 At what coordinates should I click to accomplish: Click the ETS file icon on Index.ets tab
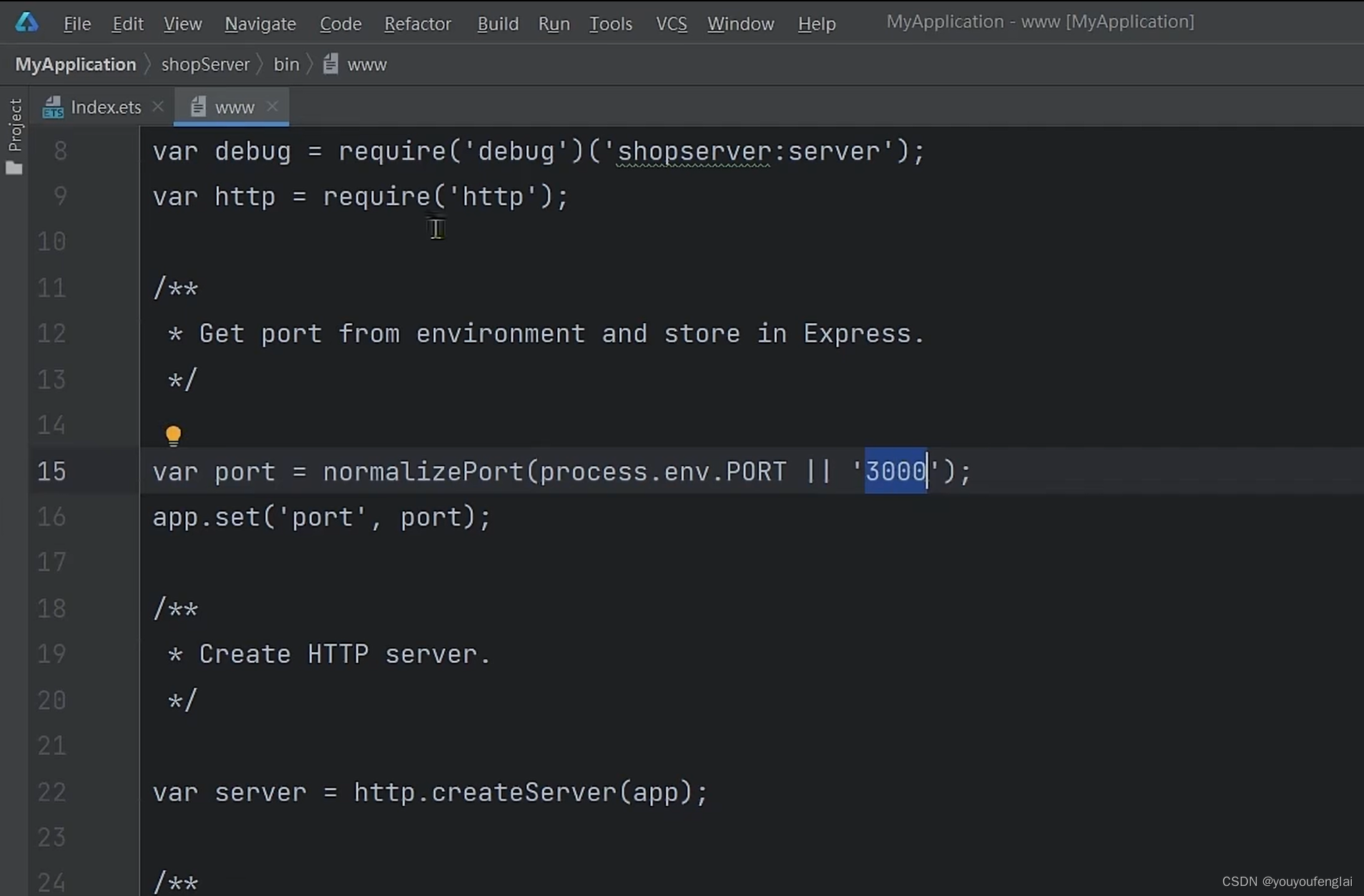point(53,107)
